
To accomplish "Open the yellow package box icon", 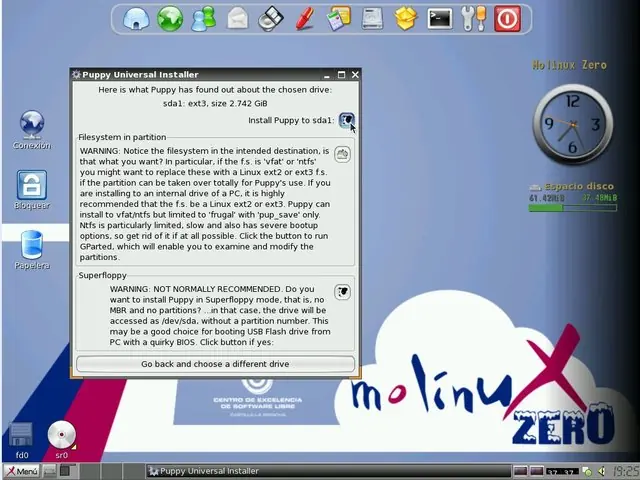I will tap(406, 19).
